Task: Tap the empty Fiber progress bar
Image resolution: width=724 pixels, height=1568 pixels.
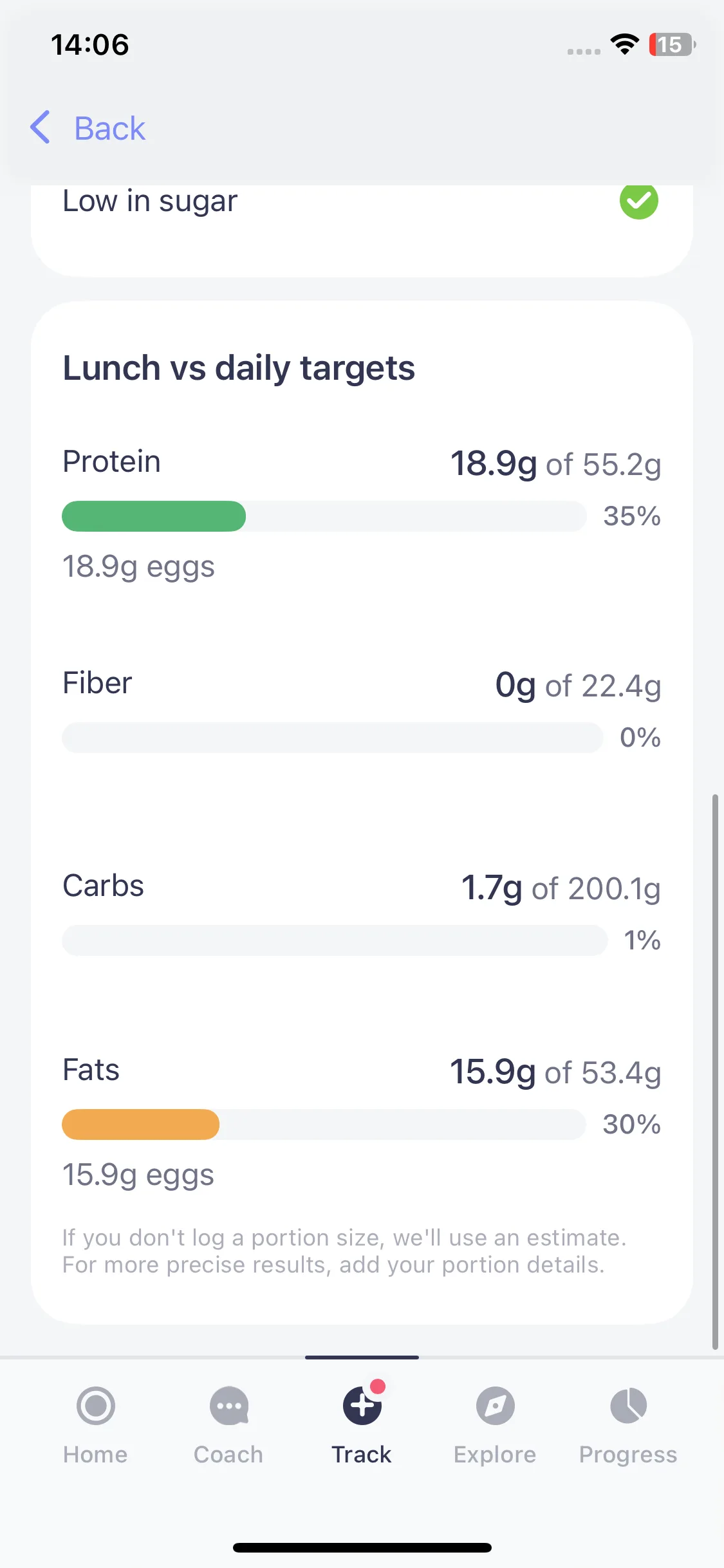Action: pyautogui.click(x=332, y=738)
